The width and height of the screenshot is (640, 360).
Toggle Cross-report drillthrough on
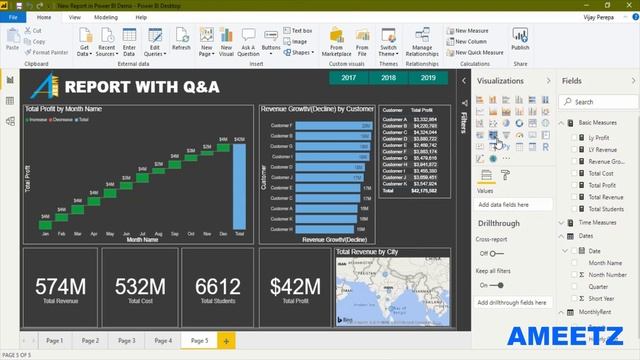pos(496,253)
